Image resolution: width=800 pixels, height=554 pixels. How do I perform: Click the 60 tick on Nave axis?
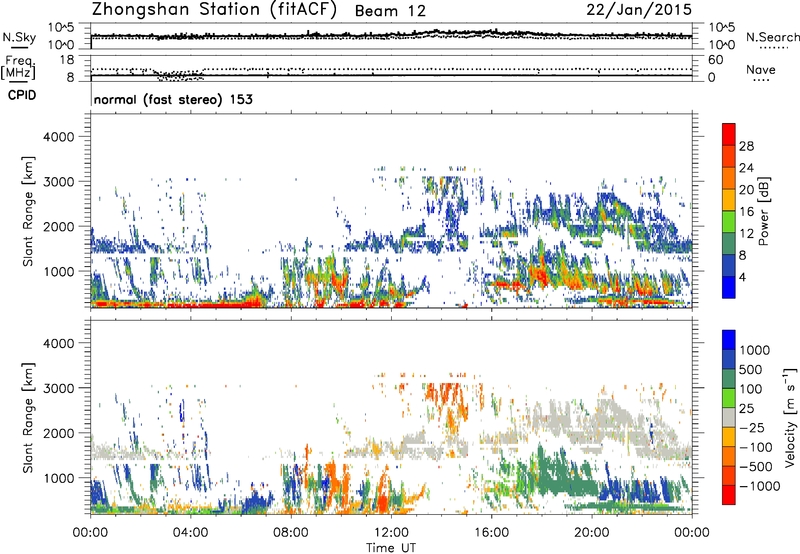tap(716, 60)
